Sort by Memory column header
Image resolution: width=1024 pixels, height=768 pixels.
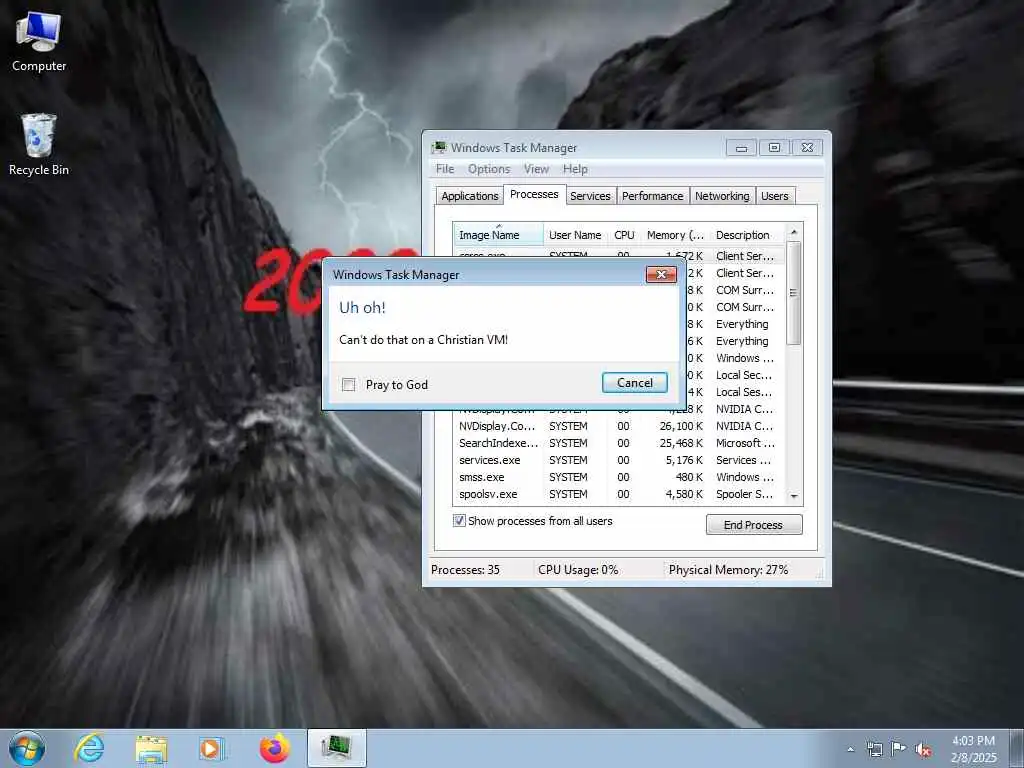(x=675, y=234)
